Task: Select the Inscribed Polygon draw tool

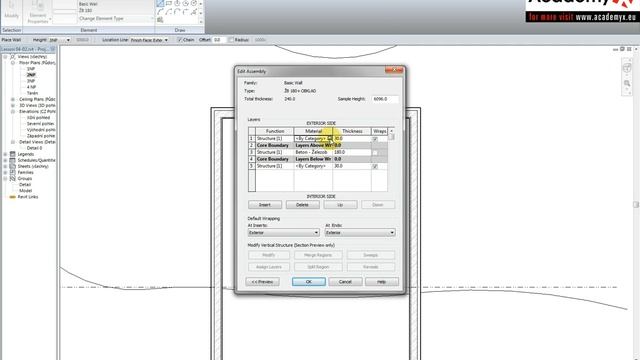Action: (x=177, y=3)
